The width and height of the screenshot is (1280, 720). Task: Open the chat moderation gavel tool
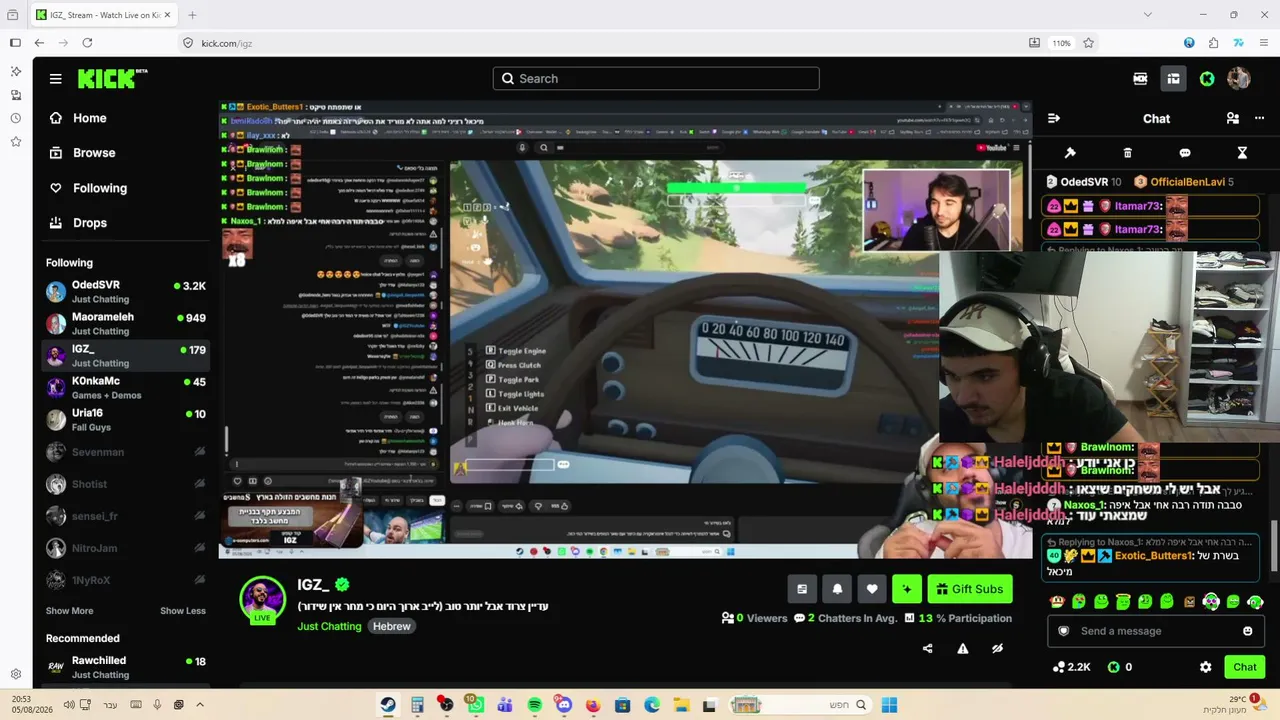click(x=1070, y=153)
